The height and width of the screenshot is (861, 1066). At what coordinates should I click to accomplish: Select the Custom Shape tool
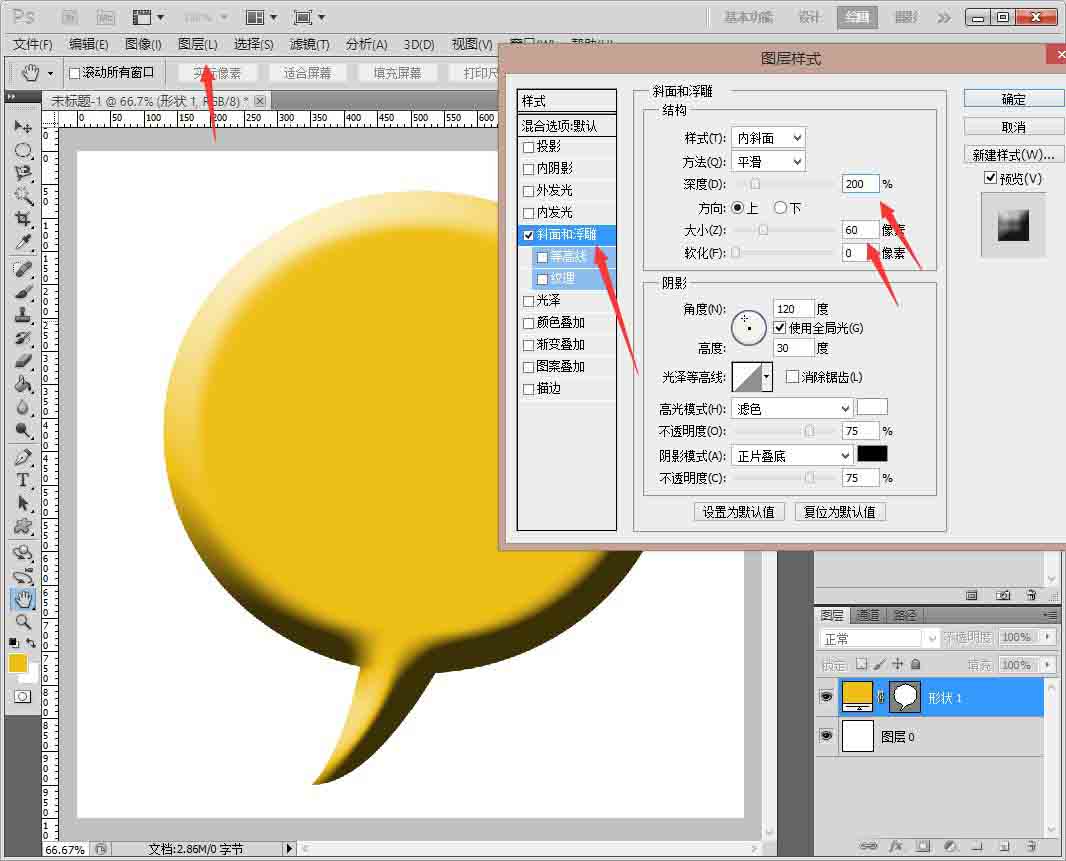tap(23, 526)
